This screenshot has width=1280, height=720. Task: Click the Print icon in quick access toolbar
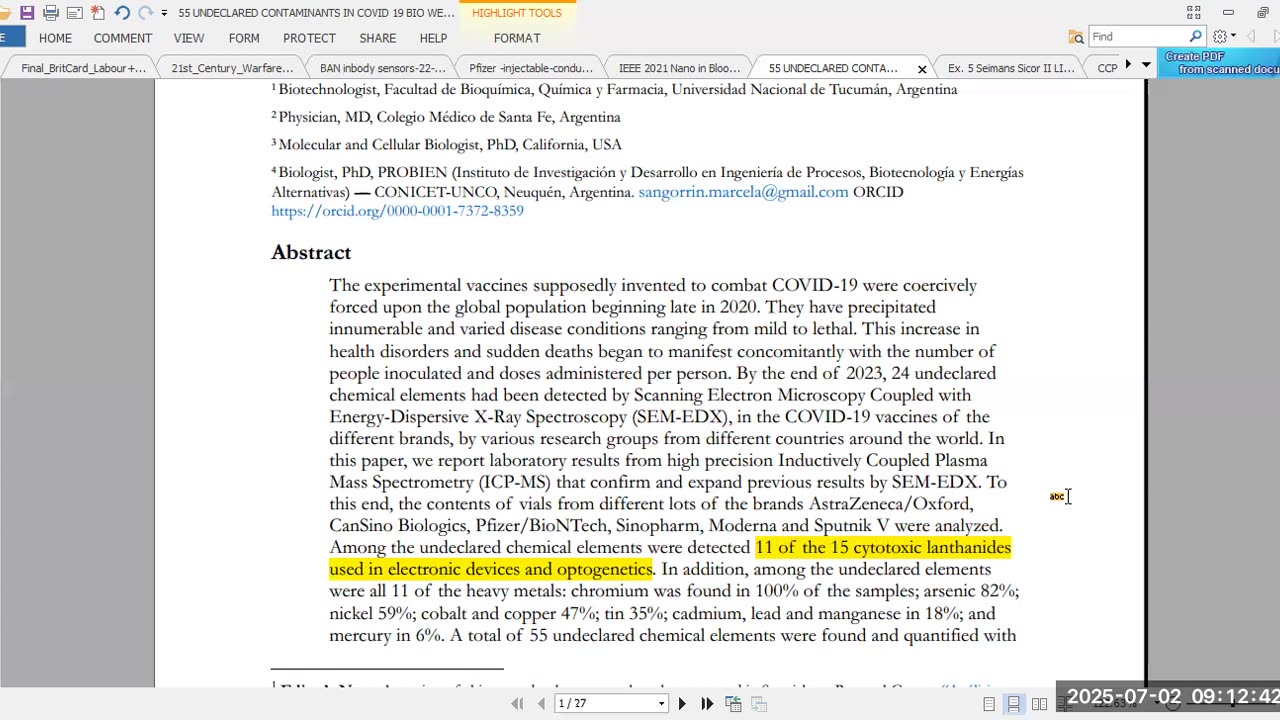[x=50, y=13]
